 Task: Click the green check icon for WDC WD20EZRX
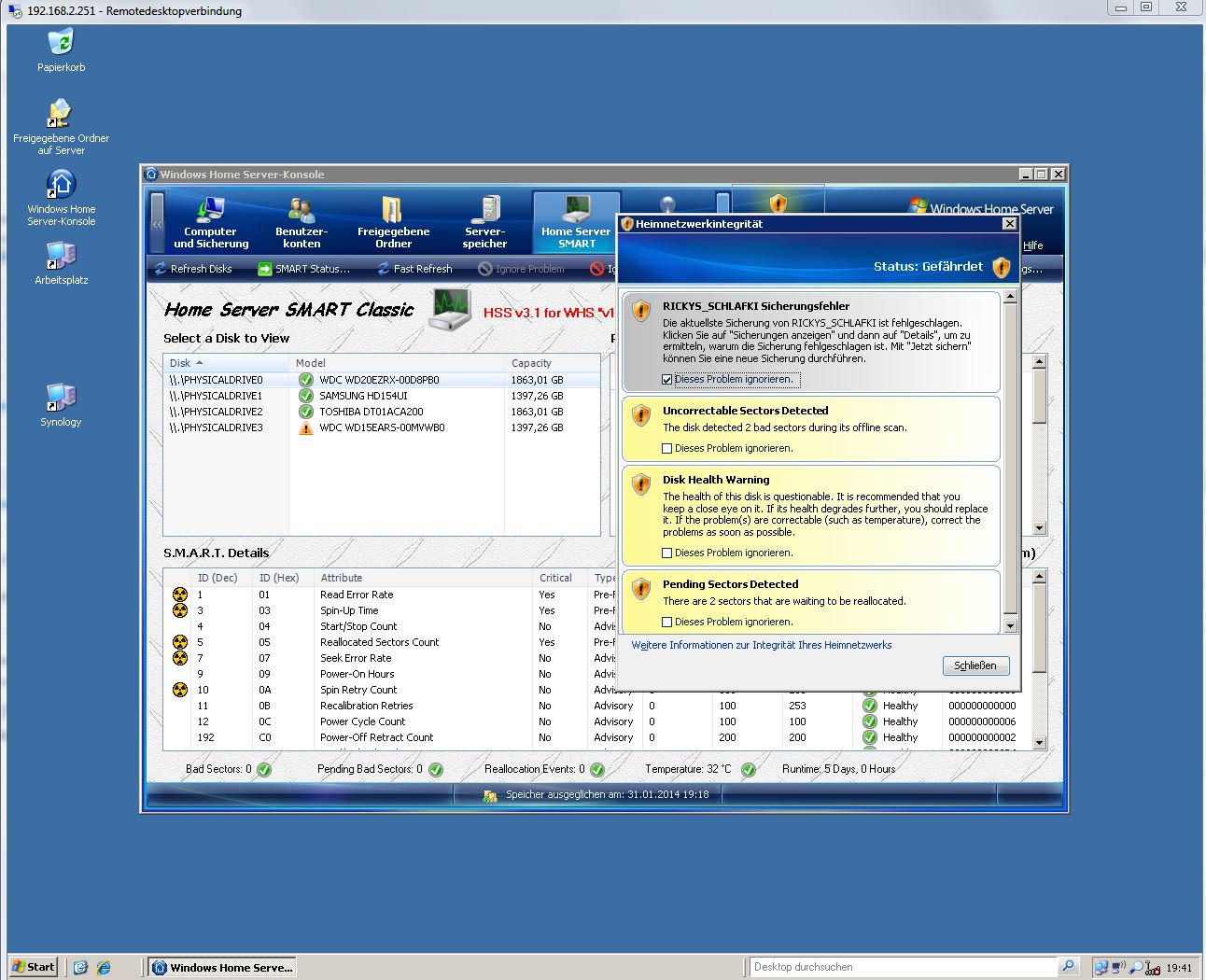click(305, 380)
